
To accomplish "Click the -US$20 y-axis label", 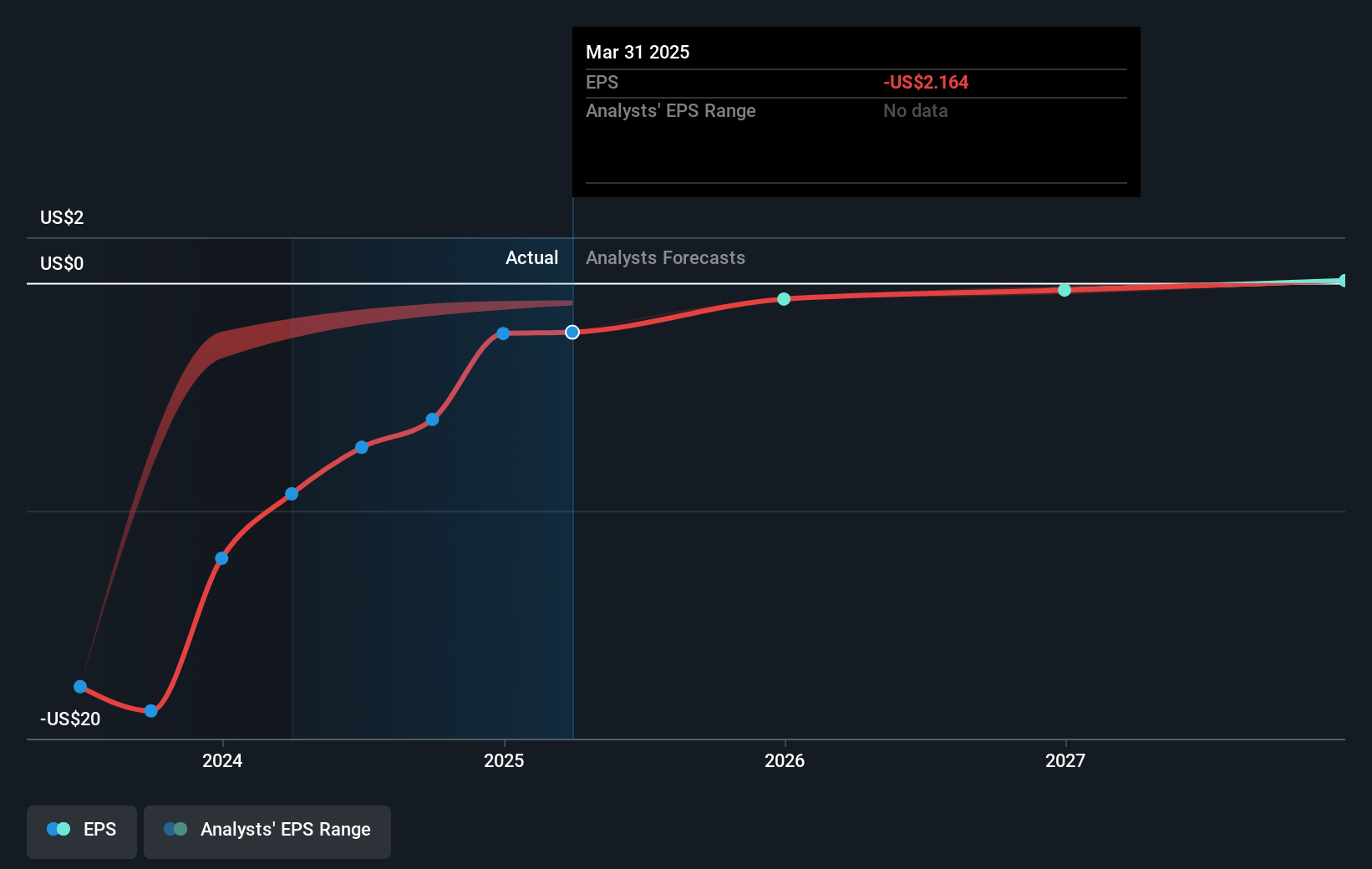I will click(x=70, y=719).
